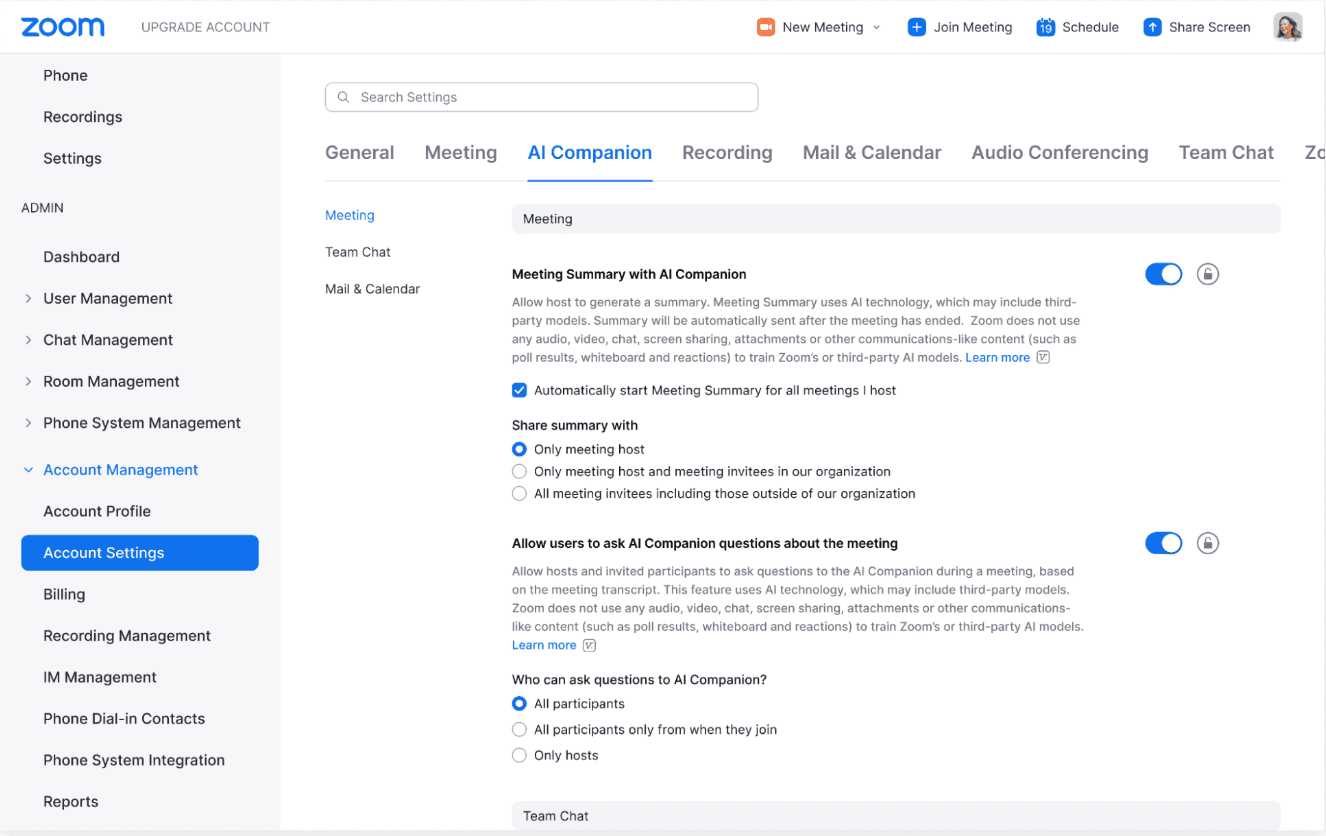The height and width of the screenshot is (836, 1326).
Task: Expand the New Meeting dropdown arrow
Action: click(x=878, y=27)
